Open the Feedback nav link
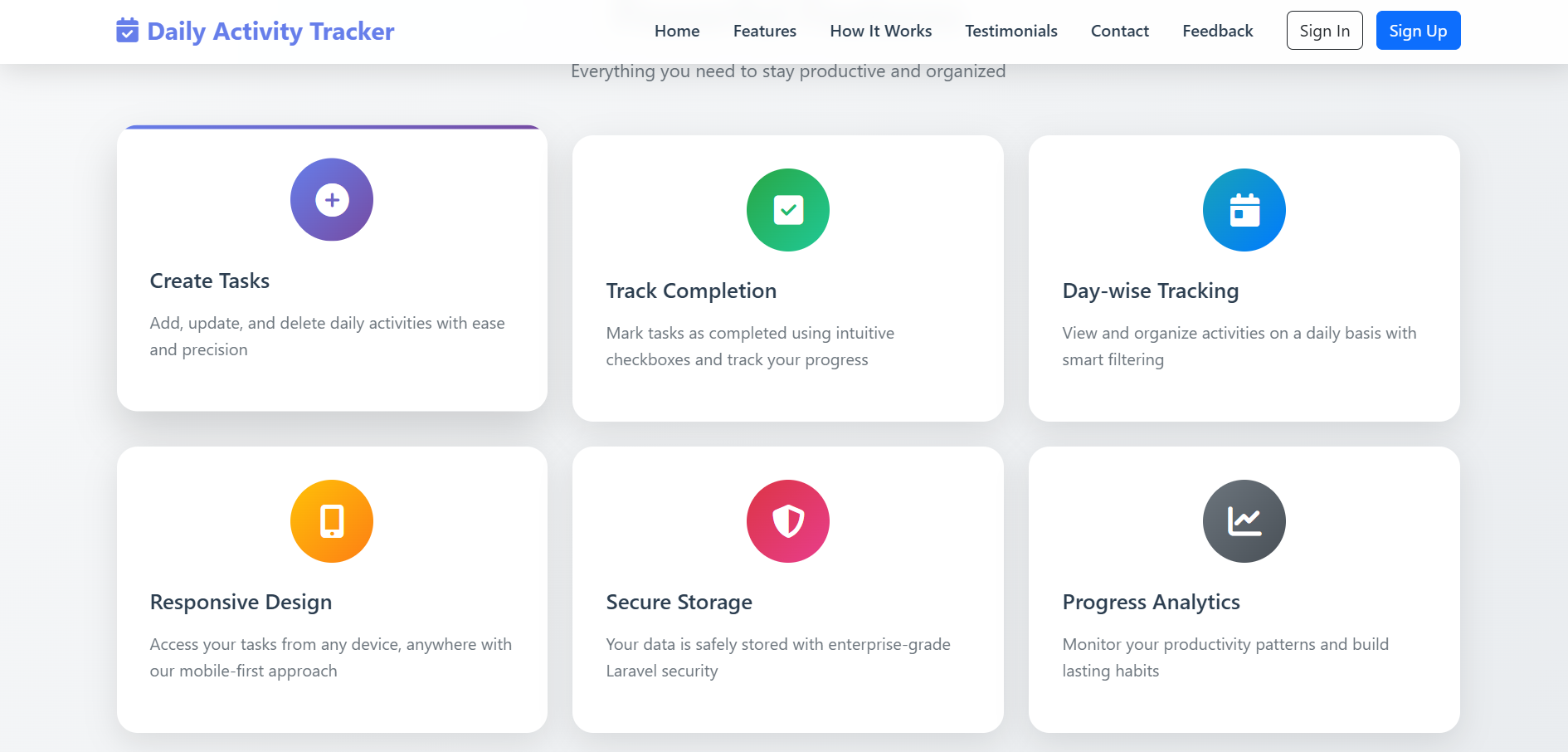The width and height of the screenshot is (1568, 752). click(1218, 31)
